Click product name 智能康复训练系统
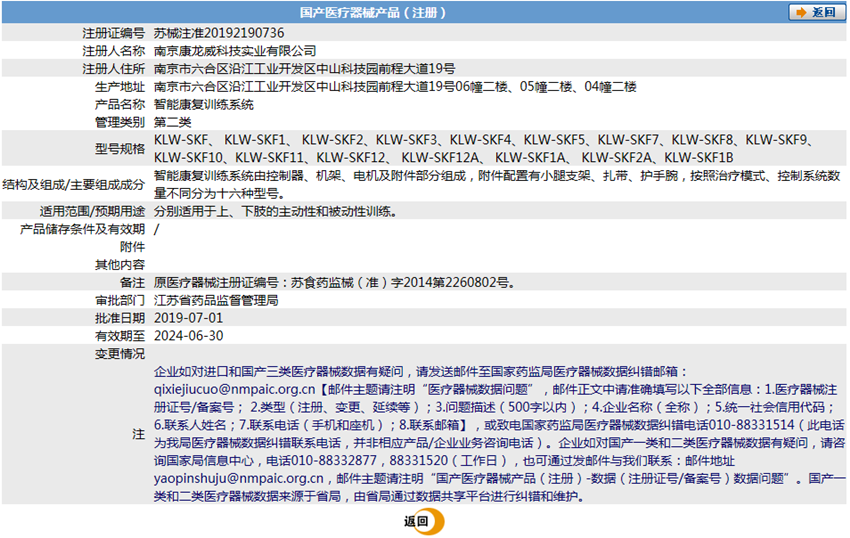Screen dimensions: 850x538 [x=204, y=105]
